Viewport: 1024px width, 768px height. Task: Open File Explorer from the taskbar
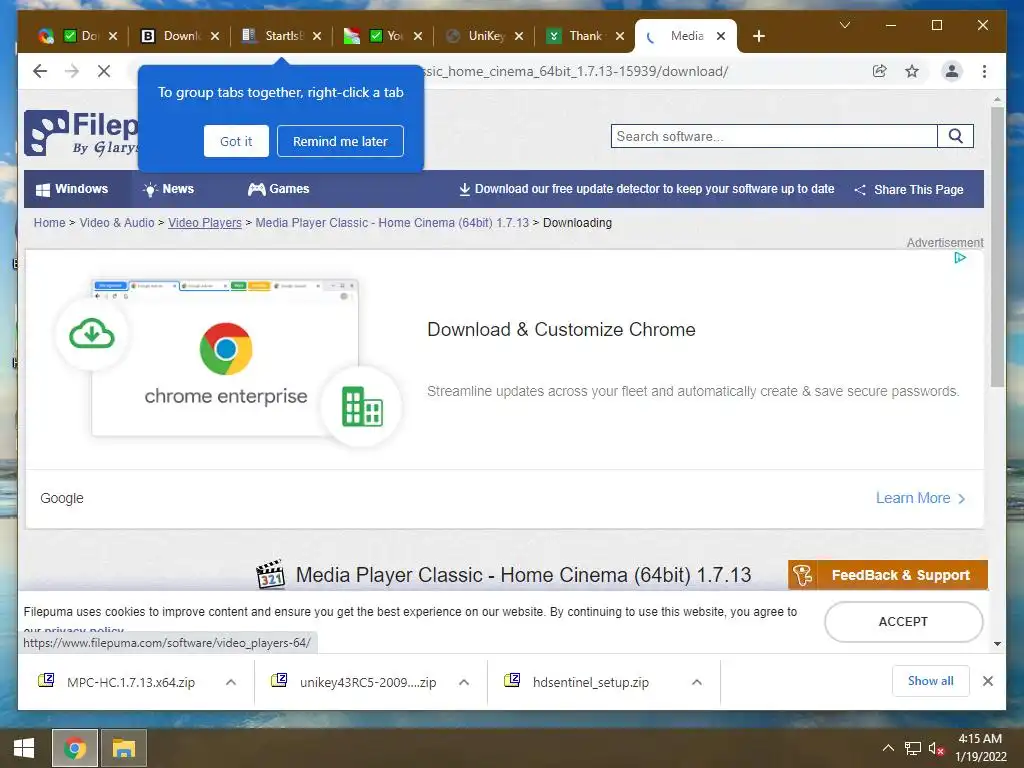(x=123, y=748)
